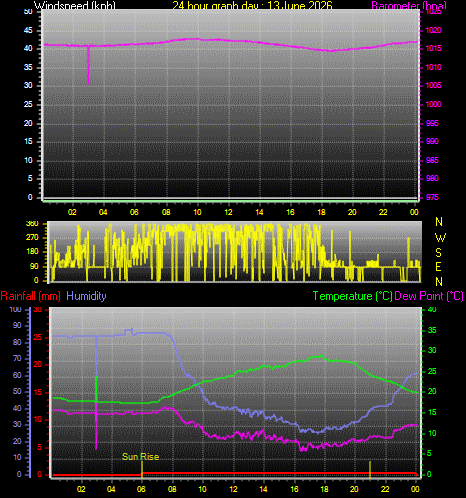Click the red 25 rainfall axis value

click(38, 337)
